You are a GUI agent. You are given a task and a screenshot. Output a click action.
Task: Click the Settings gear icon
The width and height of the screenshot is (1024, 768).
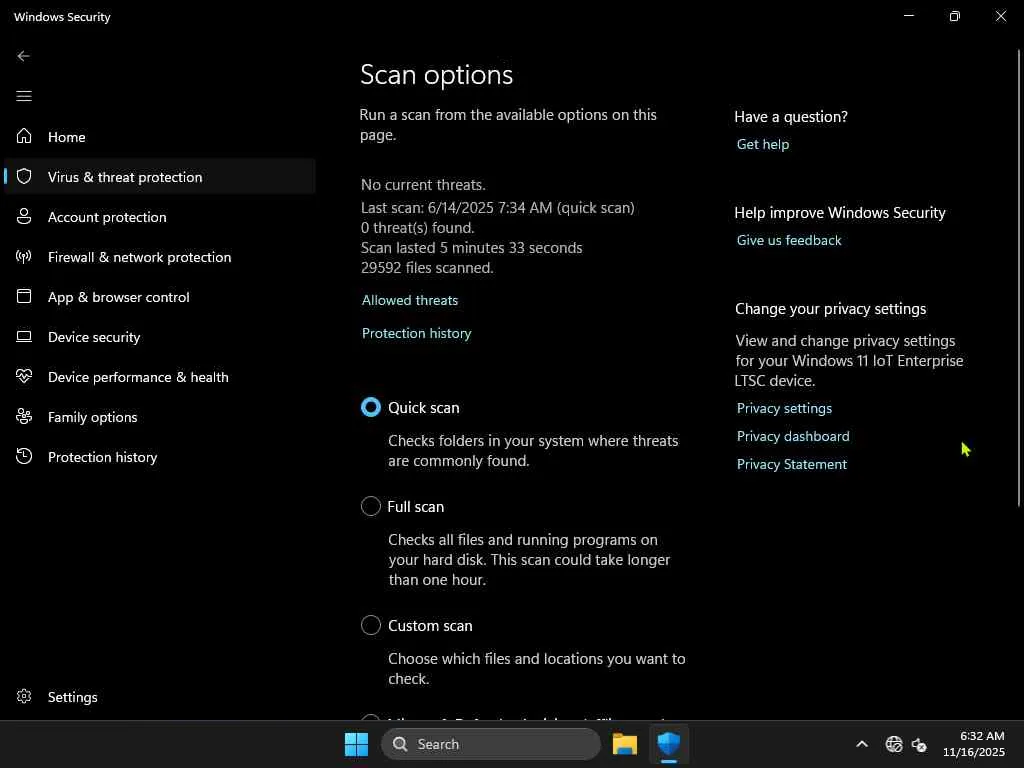click(24, 696)
